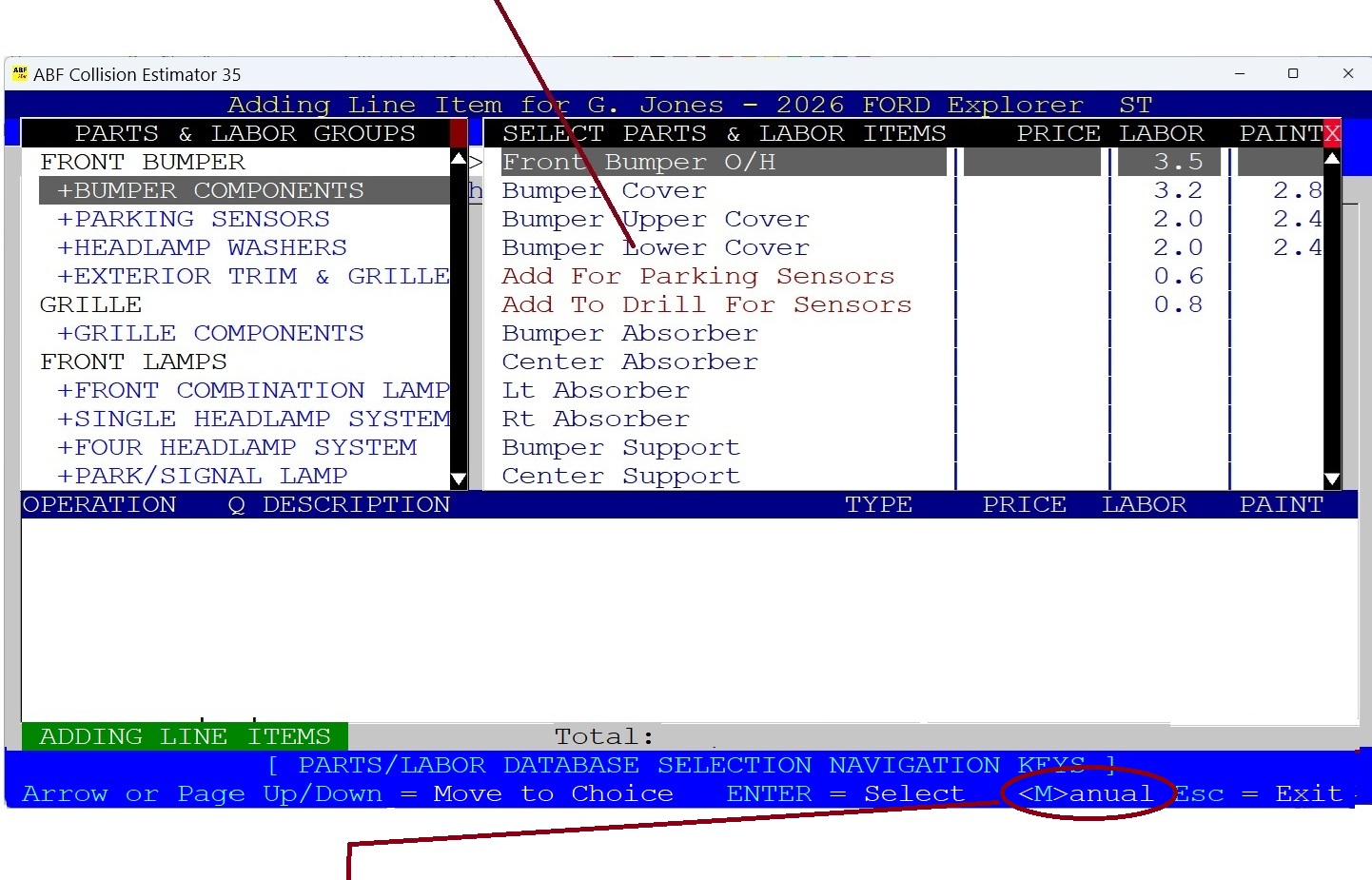
Task: Select the Add For Parking Sensors item
Action: pos(698,276)
